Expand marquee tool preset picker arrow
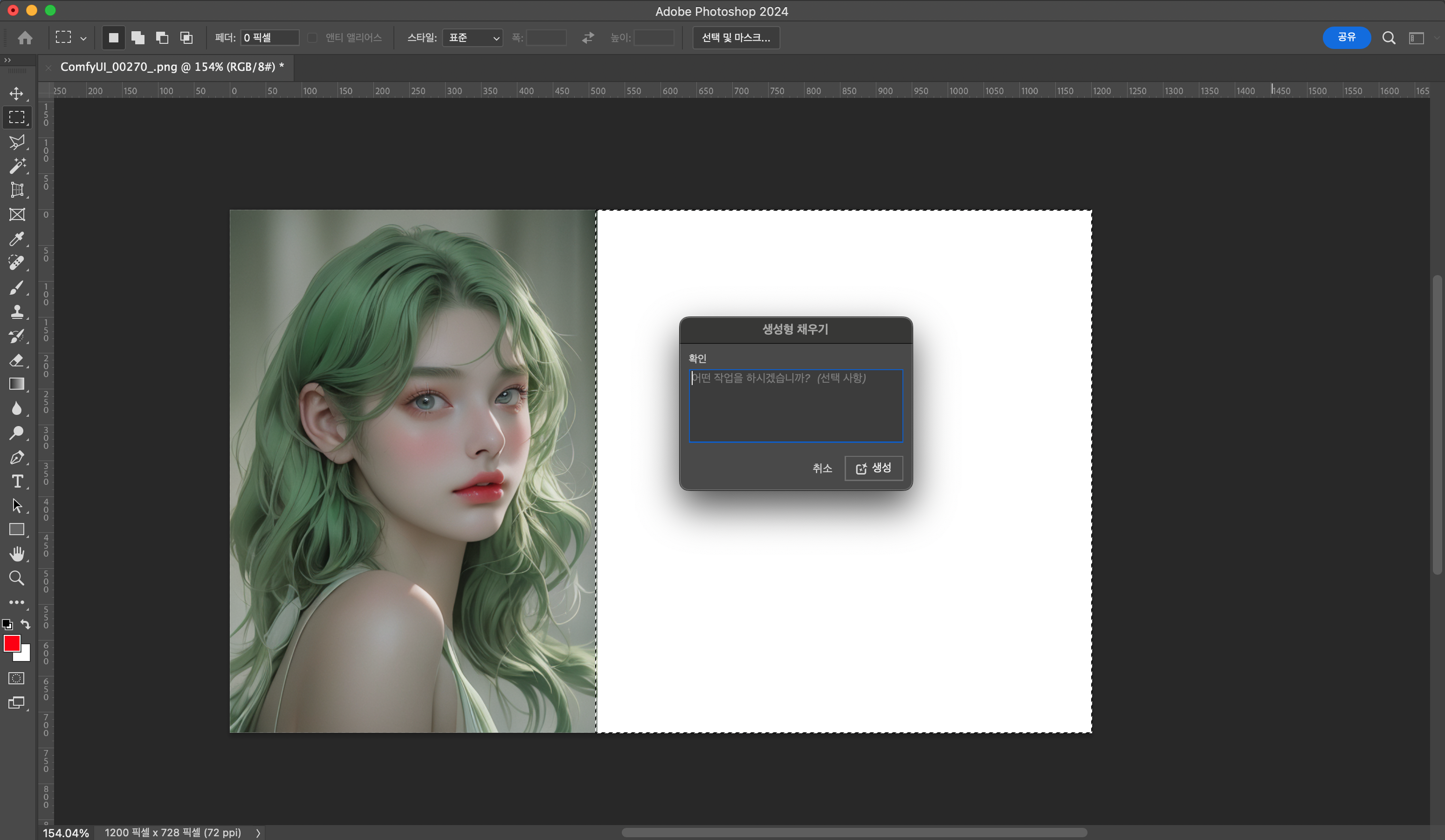Screen dimensions: 1445x840 (83, 38)
